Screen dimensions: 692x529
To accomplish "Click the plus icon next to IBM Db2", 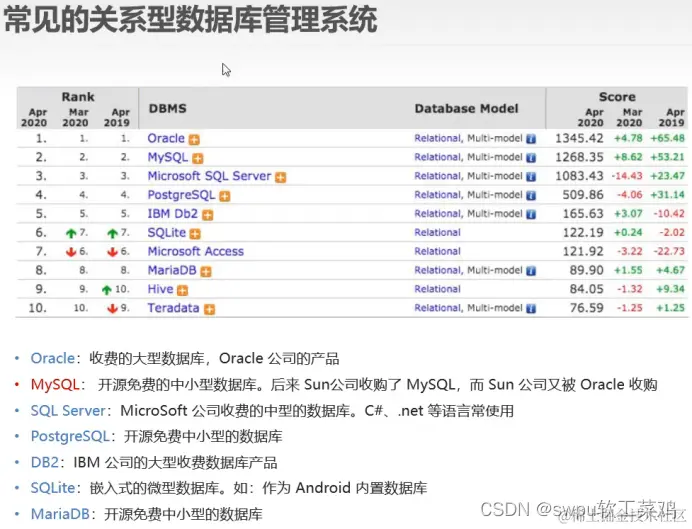I will click(x=207, y=215).
